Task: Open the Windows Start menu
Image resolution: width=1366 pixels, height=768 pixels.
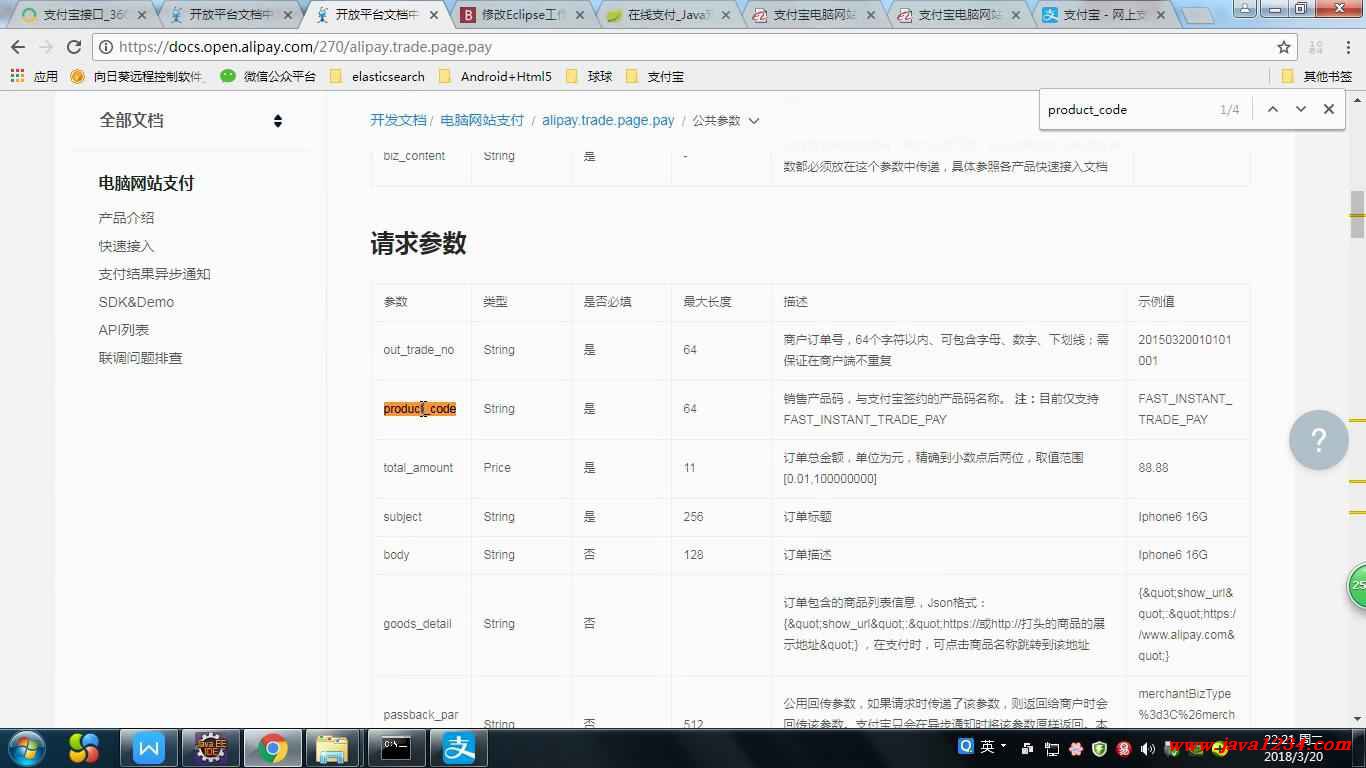Action: pos(27,748)
